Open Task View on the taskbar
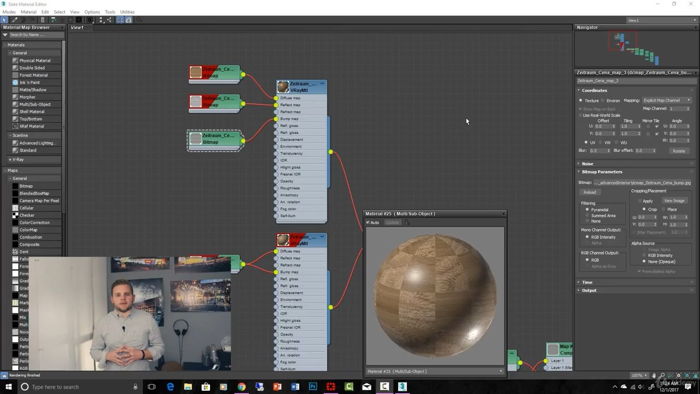Image resolution: width=700 pixels, height=394 pixels. coord(152,386)
